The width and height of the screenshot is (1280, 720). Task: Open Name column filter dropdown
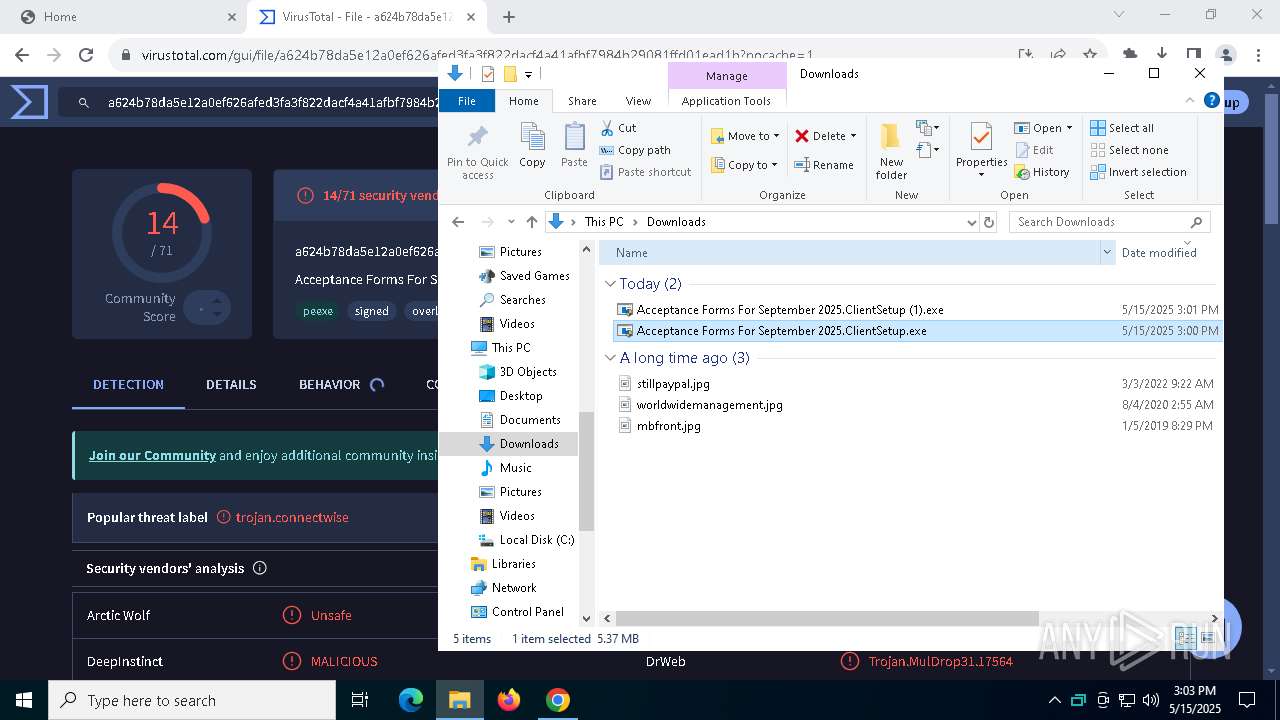coord(1107,253)
